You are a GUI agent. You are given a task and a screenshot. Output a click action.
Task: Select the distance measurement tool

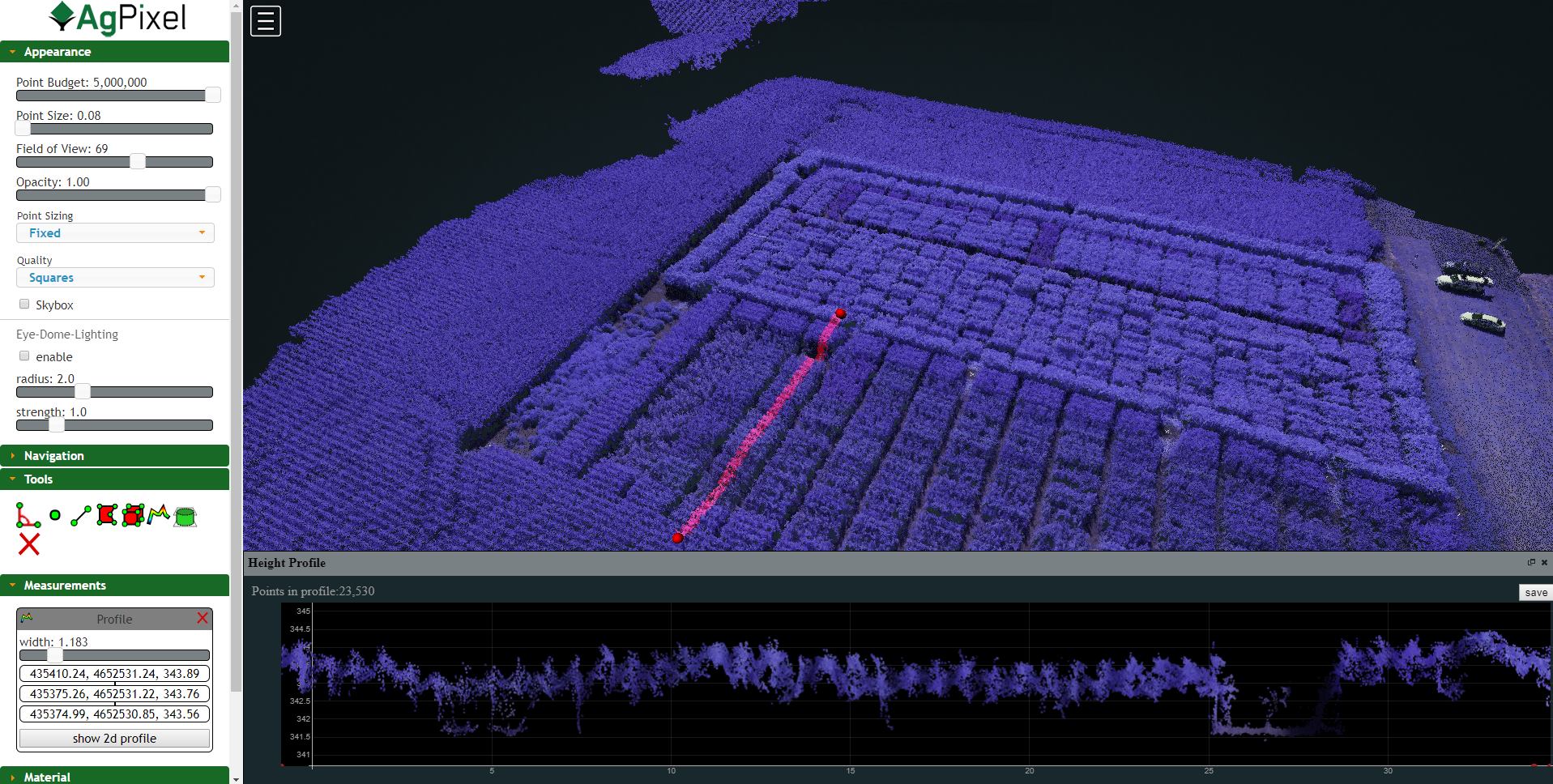coord(81,516)
